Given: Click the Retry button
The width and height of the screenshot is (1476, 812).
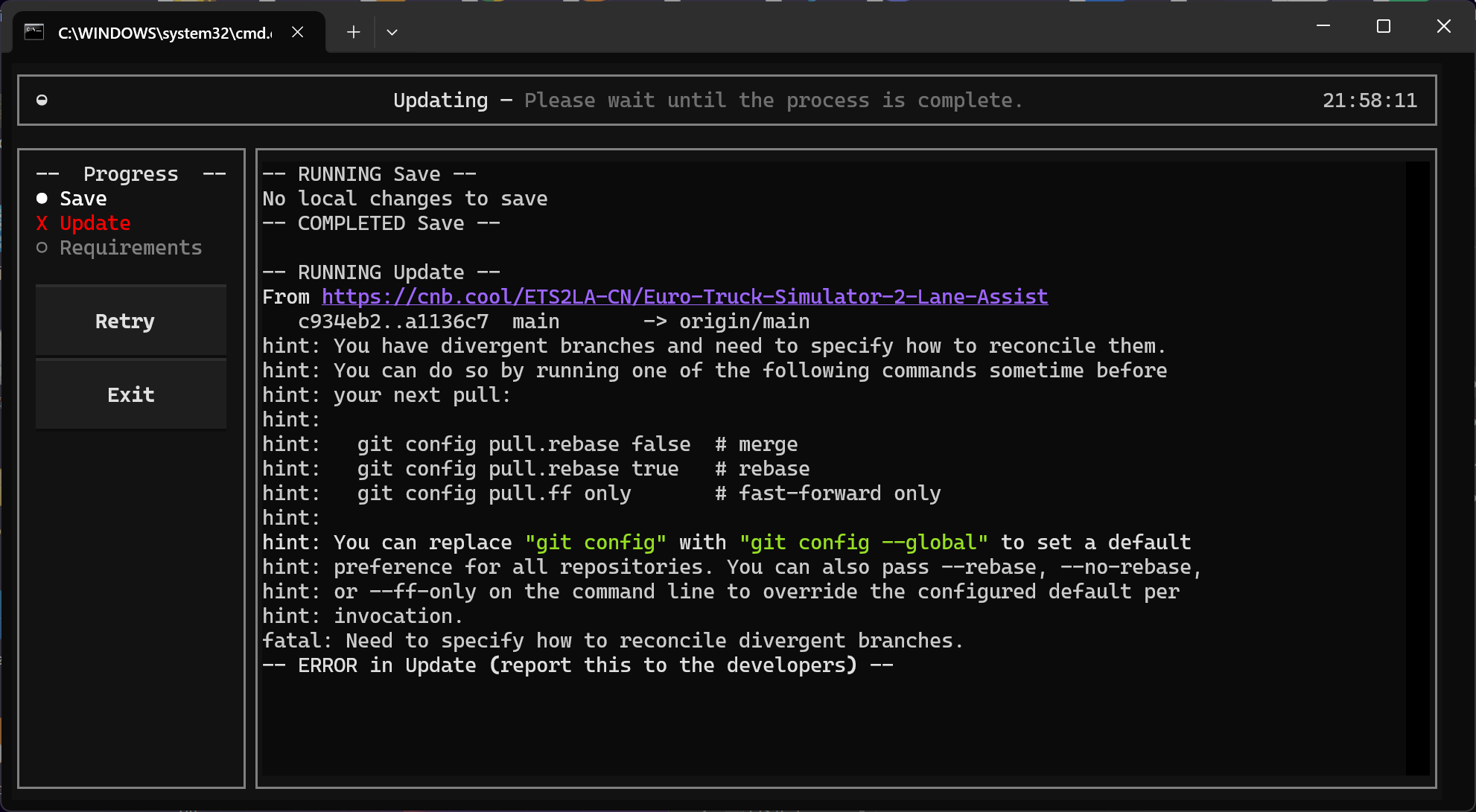Looking at the screenshot, I should (x=131, y=321).
